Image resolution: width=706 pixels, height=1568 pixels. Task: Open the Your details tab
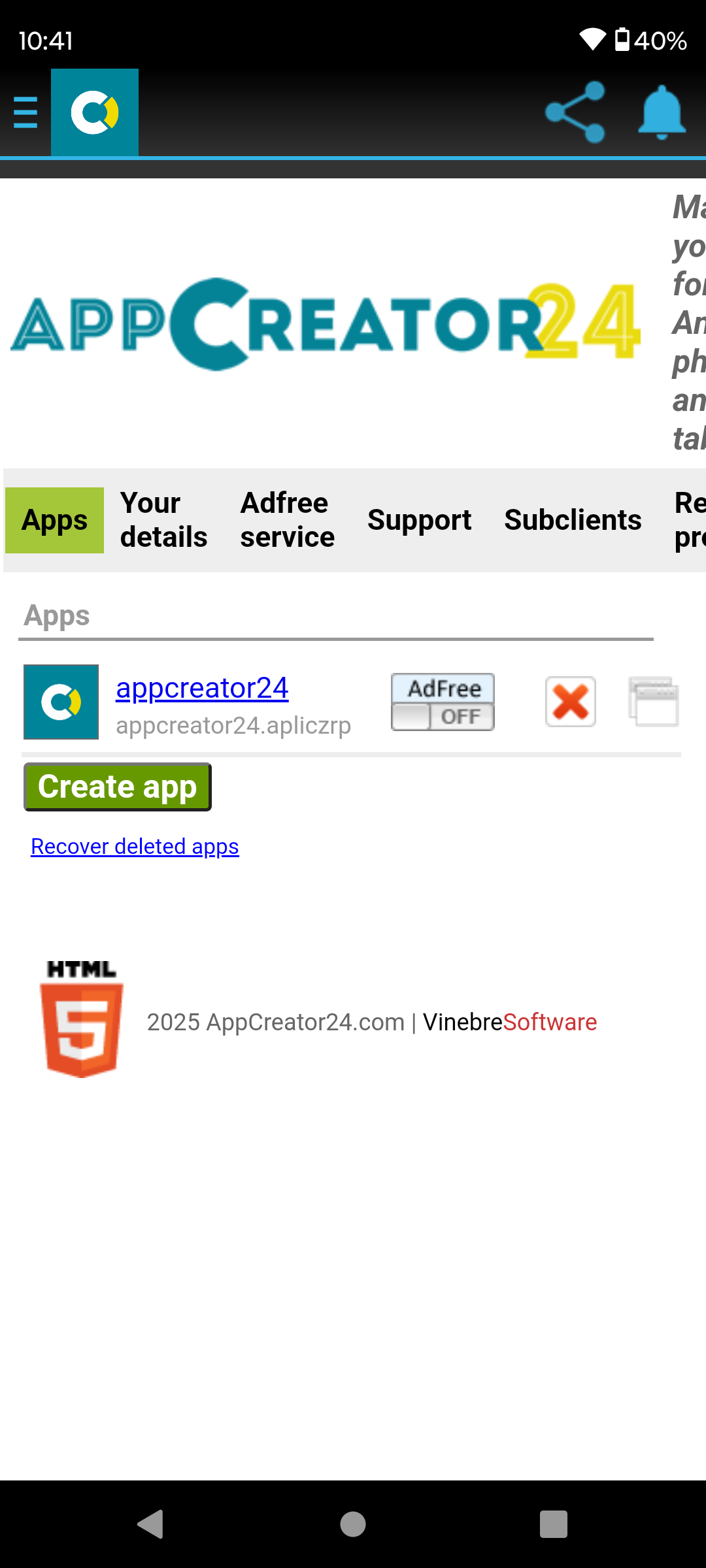(164, 520)
